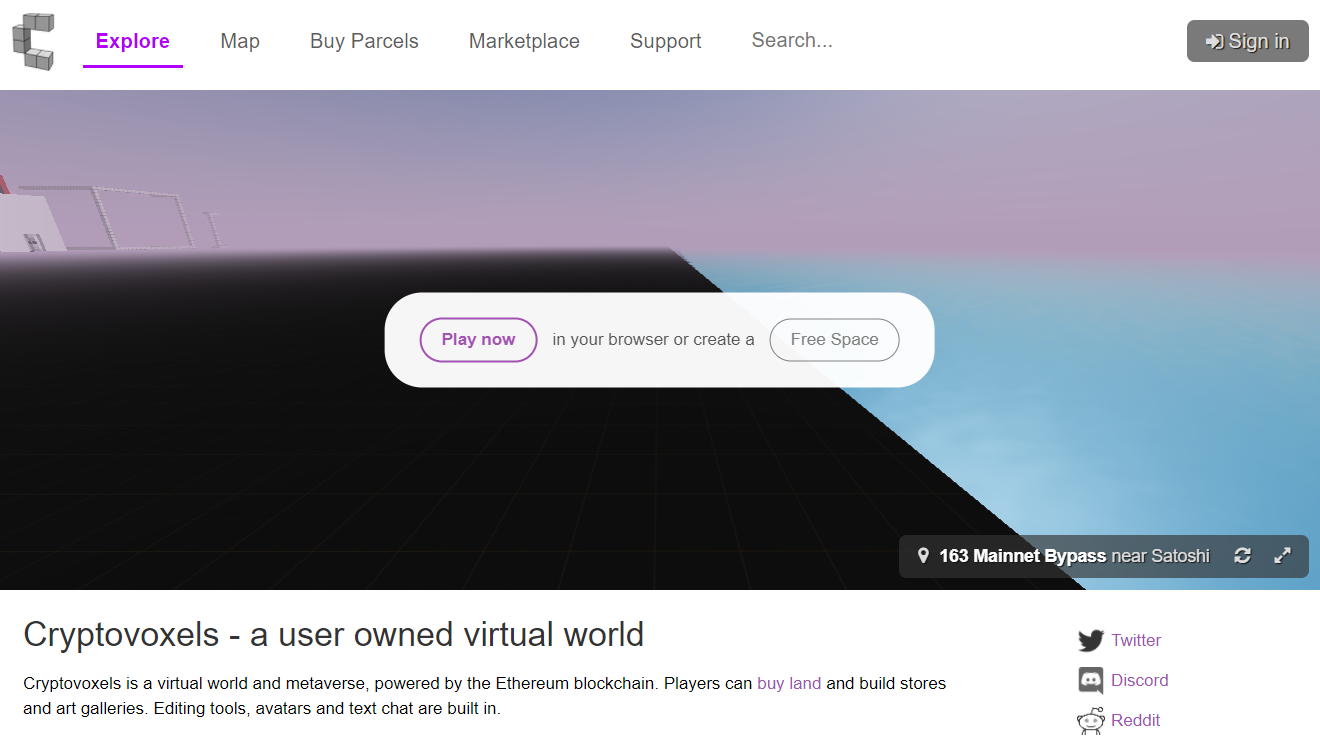1320x741 pixels.
Task: Click the 'near Satoshi' location text
Action: (1160, 556)
